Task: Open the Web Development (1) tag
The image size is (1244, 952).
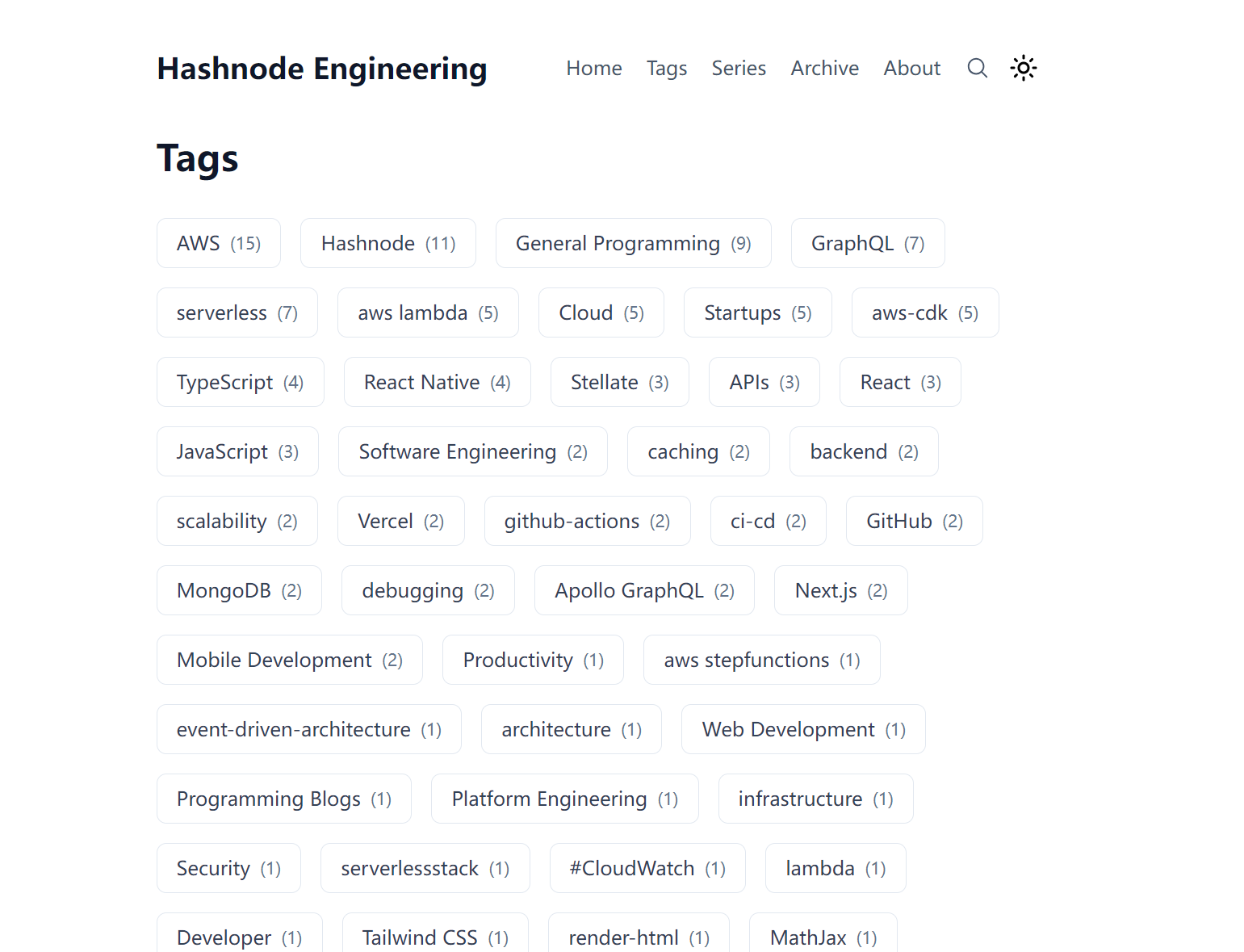Action: click(x=803, y=729)
